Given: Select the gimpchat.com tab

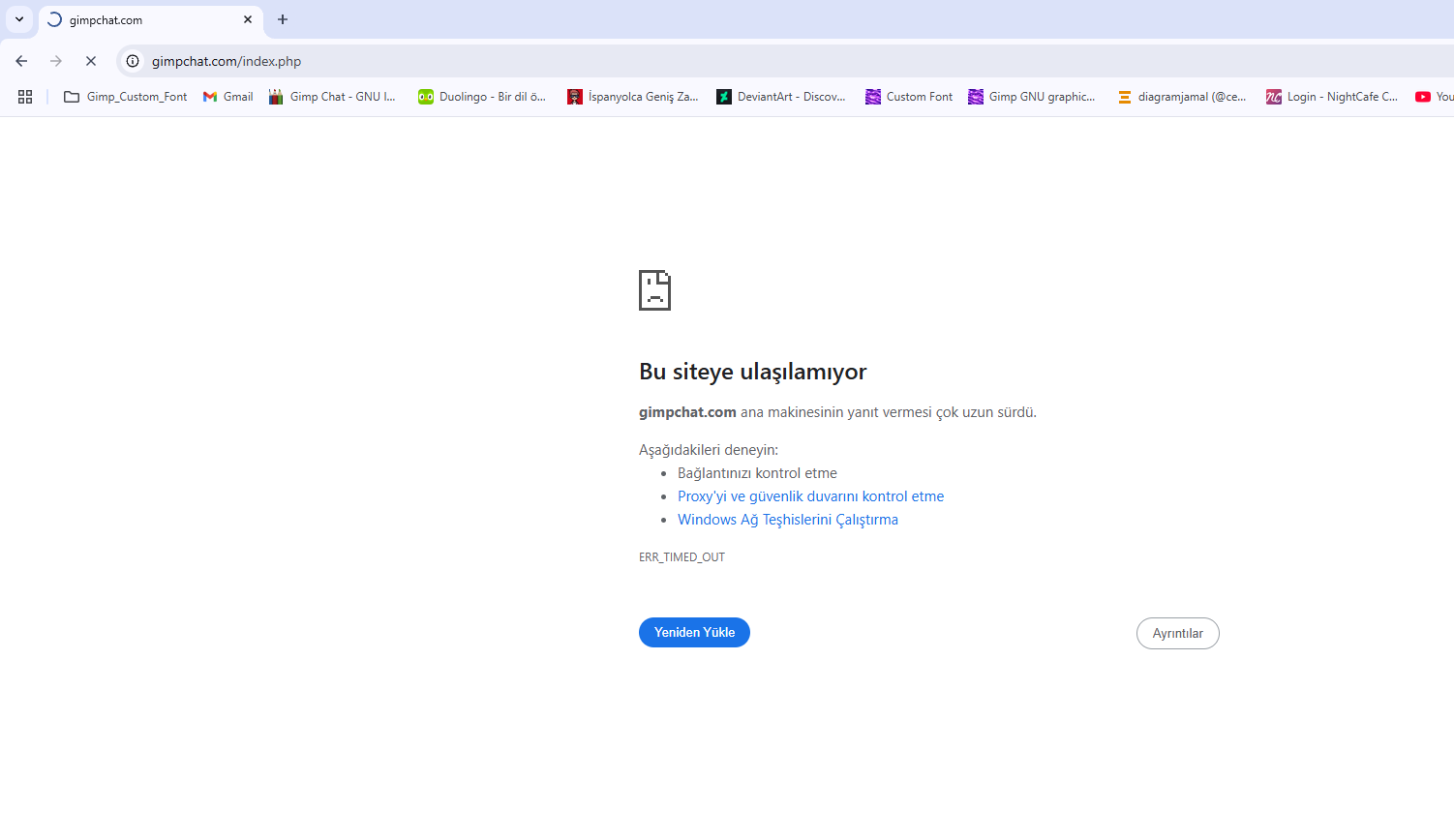Looking at the screenshot, I should [x=151, y=20].
